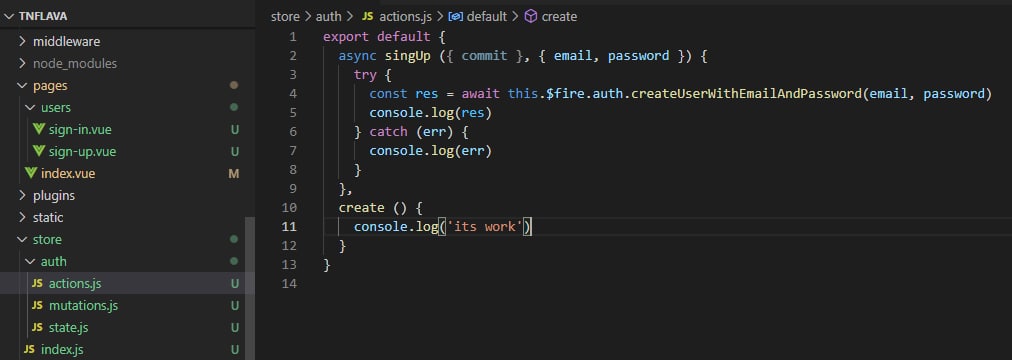Click the 'its work' string literal
The image size is (1012, 360).
pyautogui.click(x=485, y=226)
